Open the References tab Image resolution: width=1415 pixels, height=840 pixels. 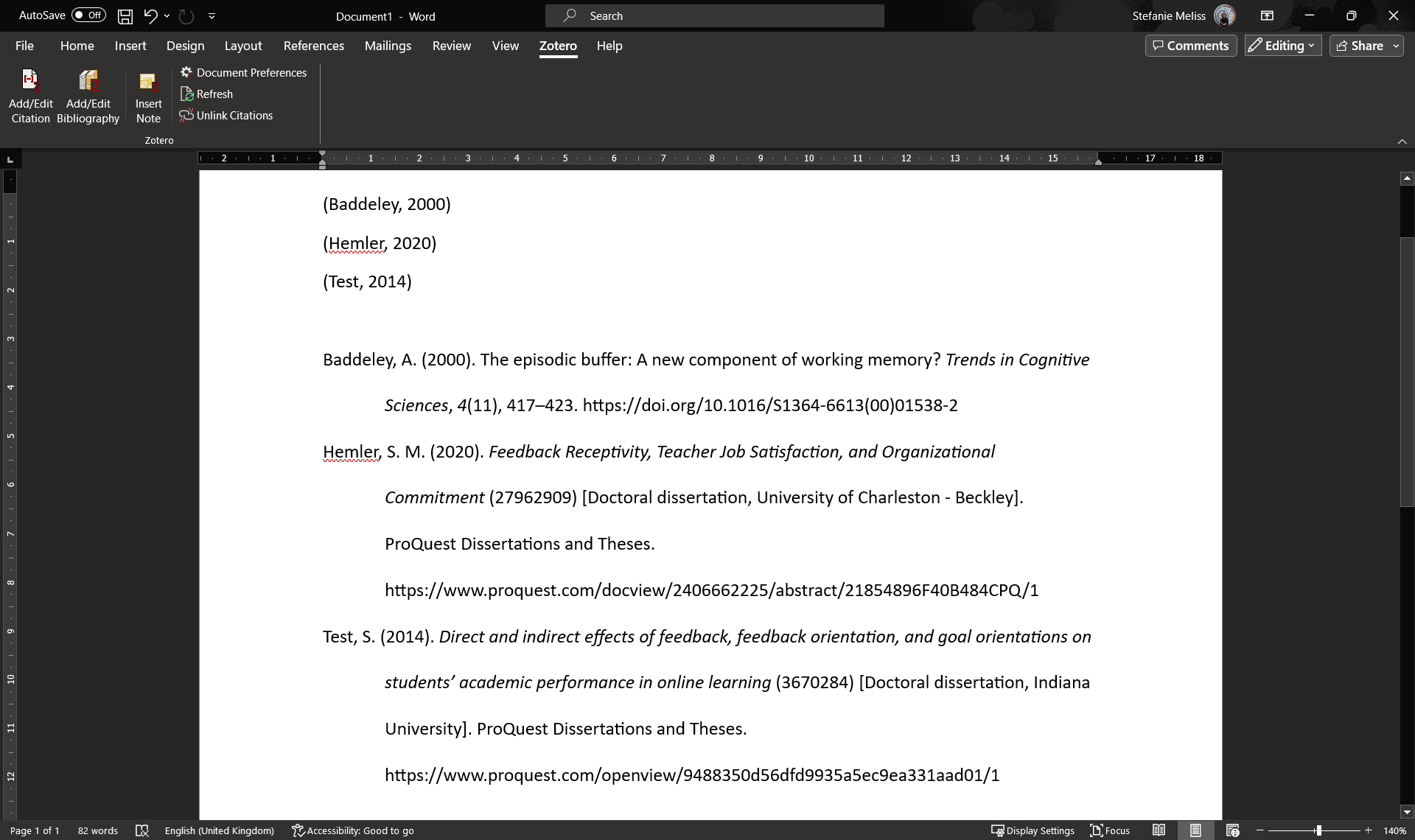(313, 46)
